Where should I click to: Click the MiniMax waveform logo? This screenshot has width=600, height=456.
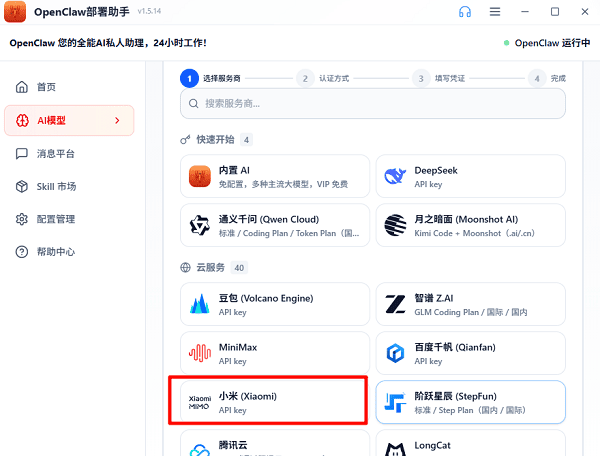200,353
